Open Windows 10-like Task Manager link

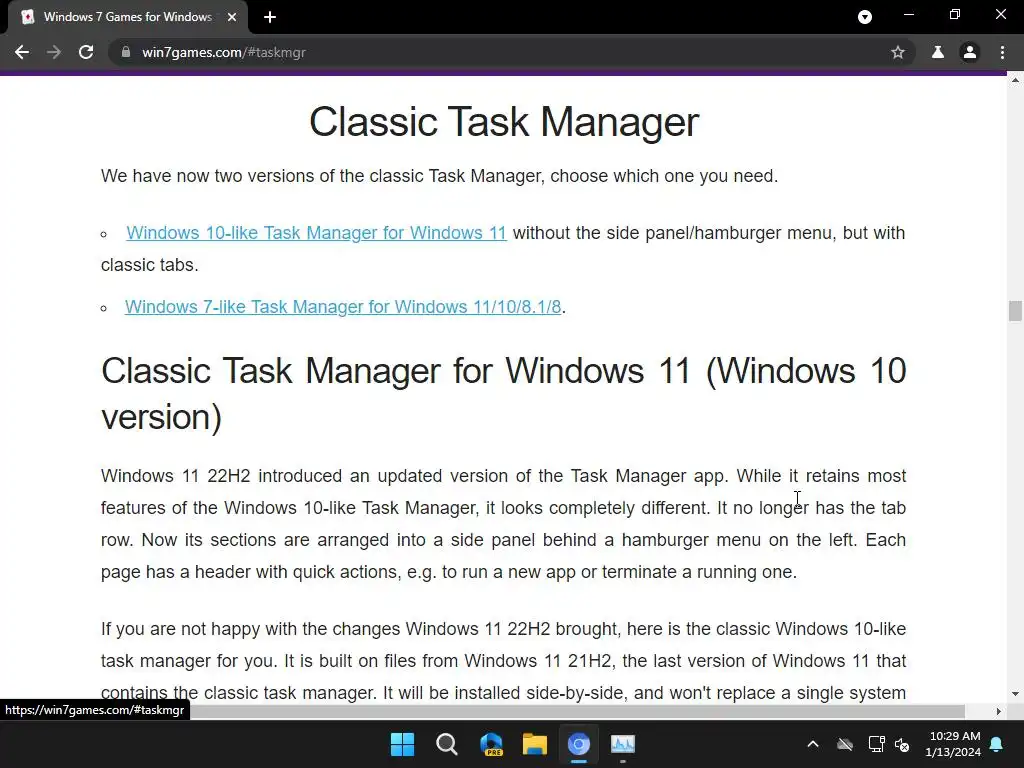pos(316,232)
